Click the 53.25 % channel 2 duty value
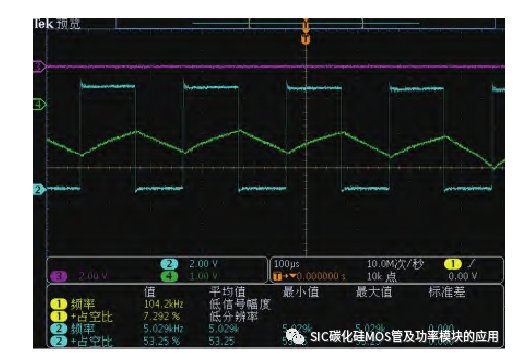The width and height of the screenshot is (516, 360). (162, 341)
